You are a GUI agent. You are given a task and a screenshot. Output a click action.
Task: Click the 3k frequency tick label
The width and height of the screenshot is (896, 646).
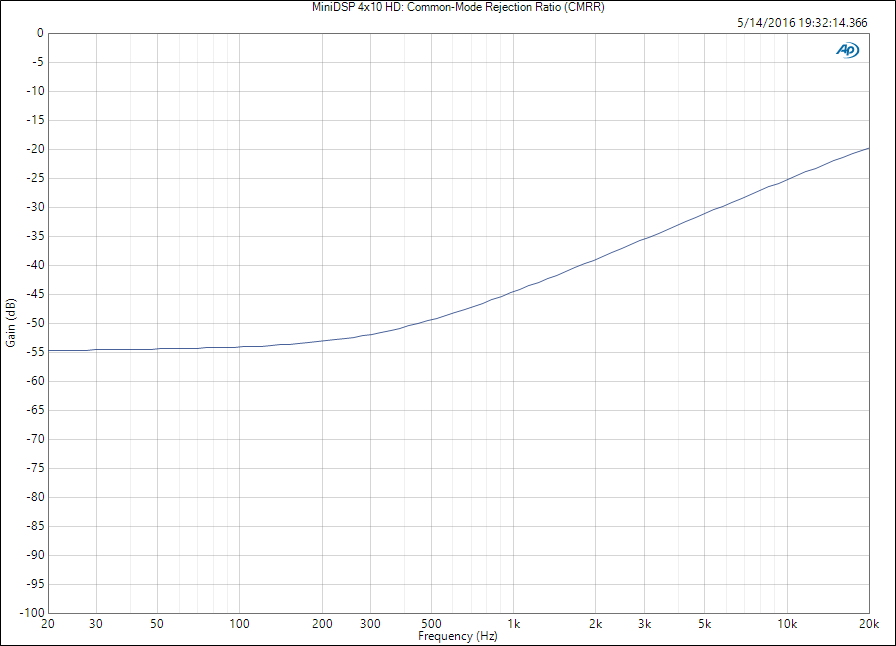645,624
